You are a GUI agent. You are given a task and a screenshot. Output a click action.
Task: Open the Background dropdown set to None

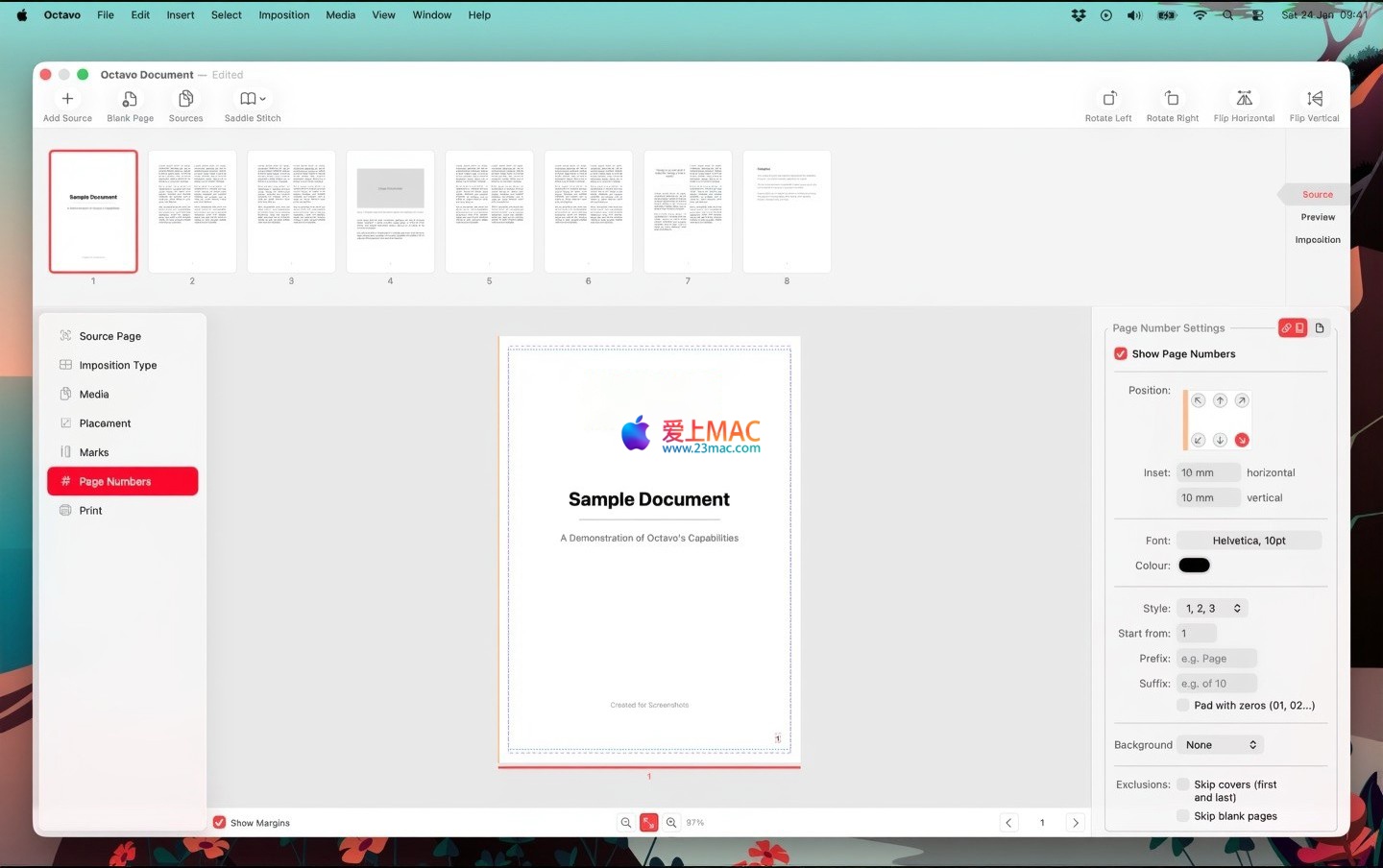pyautogui.click(x=1220, y=745)
